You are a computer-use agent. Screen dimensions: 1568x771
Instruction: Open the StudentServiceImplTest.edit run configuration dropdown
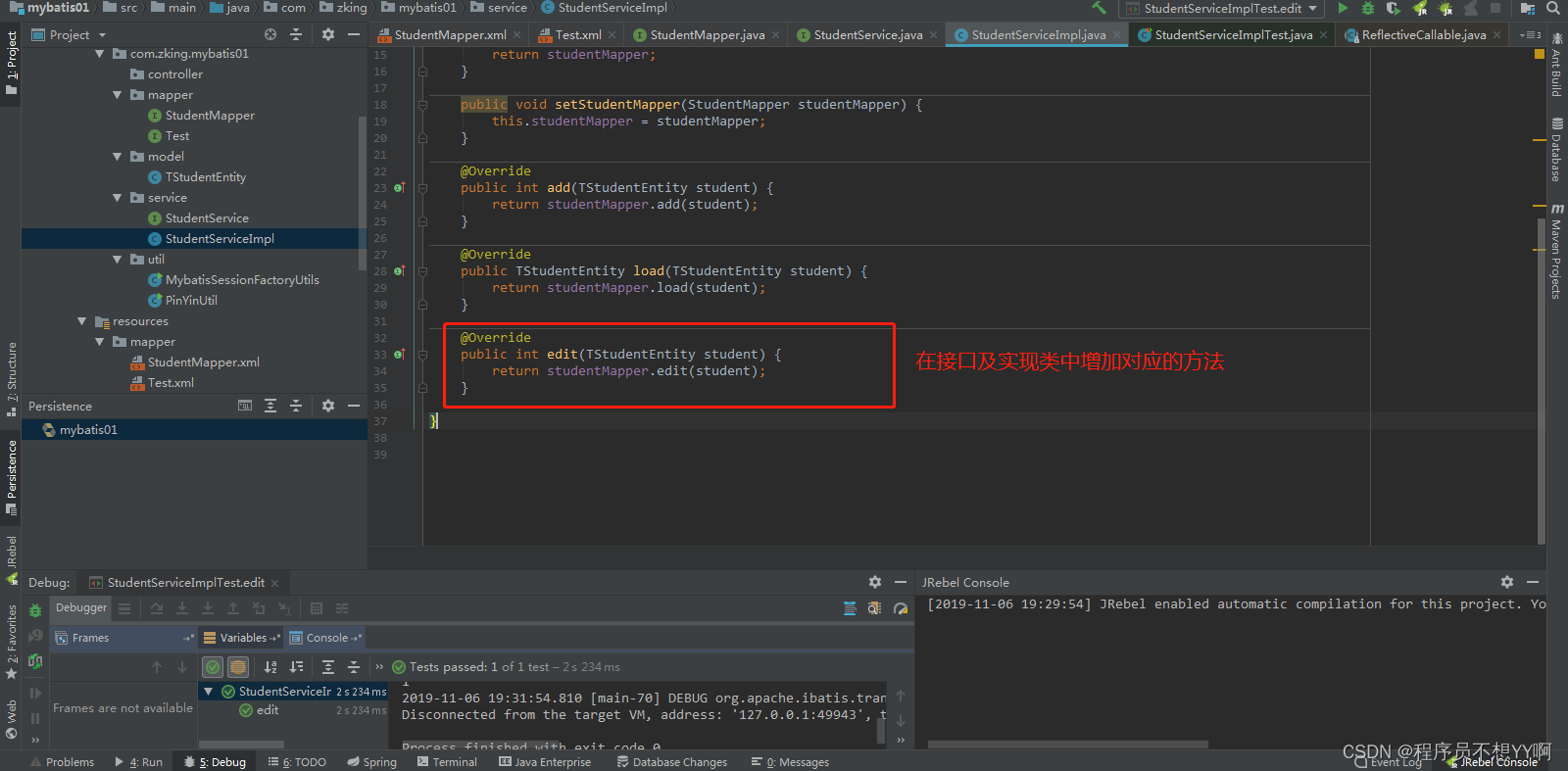pyautogui.click(x=1221, y=8)
